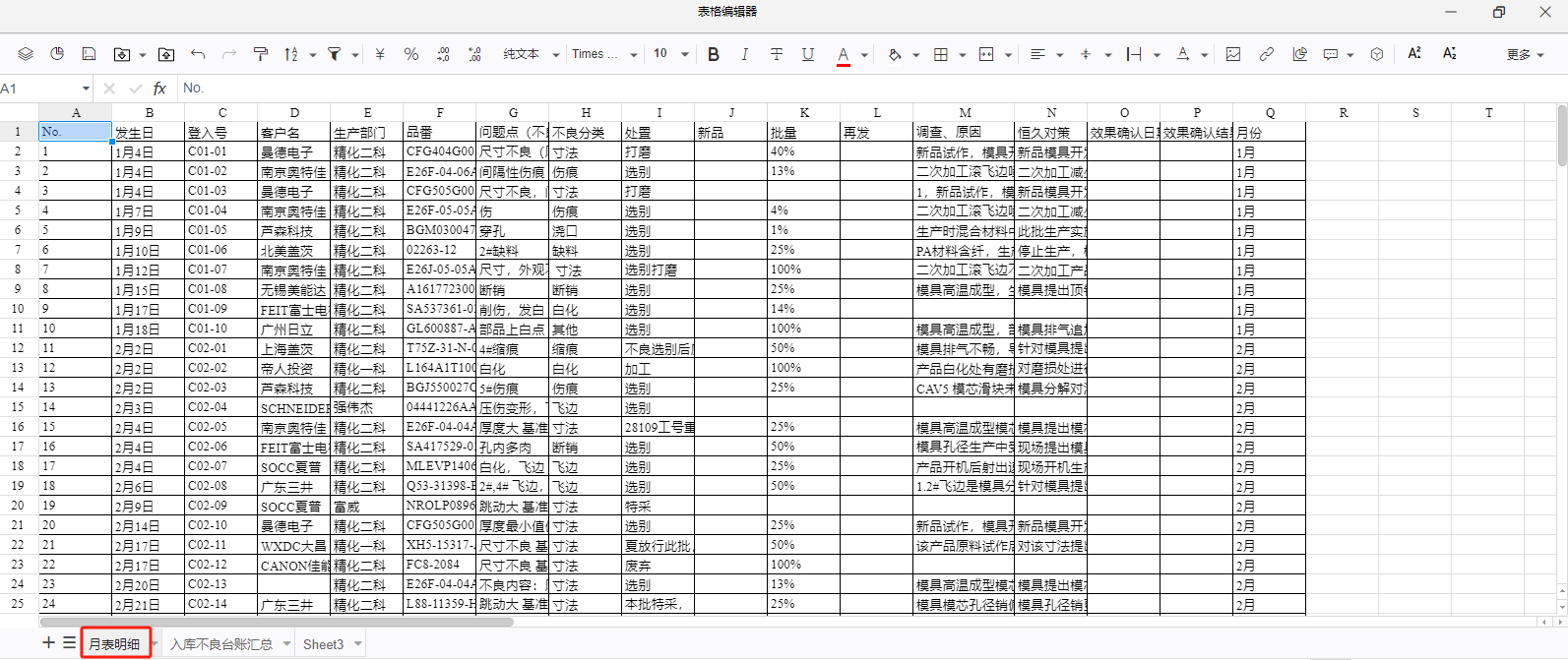This screenshot has width=1568, height=660.
Task: Apply percent number format
Action: point(411,54)
